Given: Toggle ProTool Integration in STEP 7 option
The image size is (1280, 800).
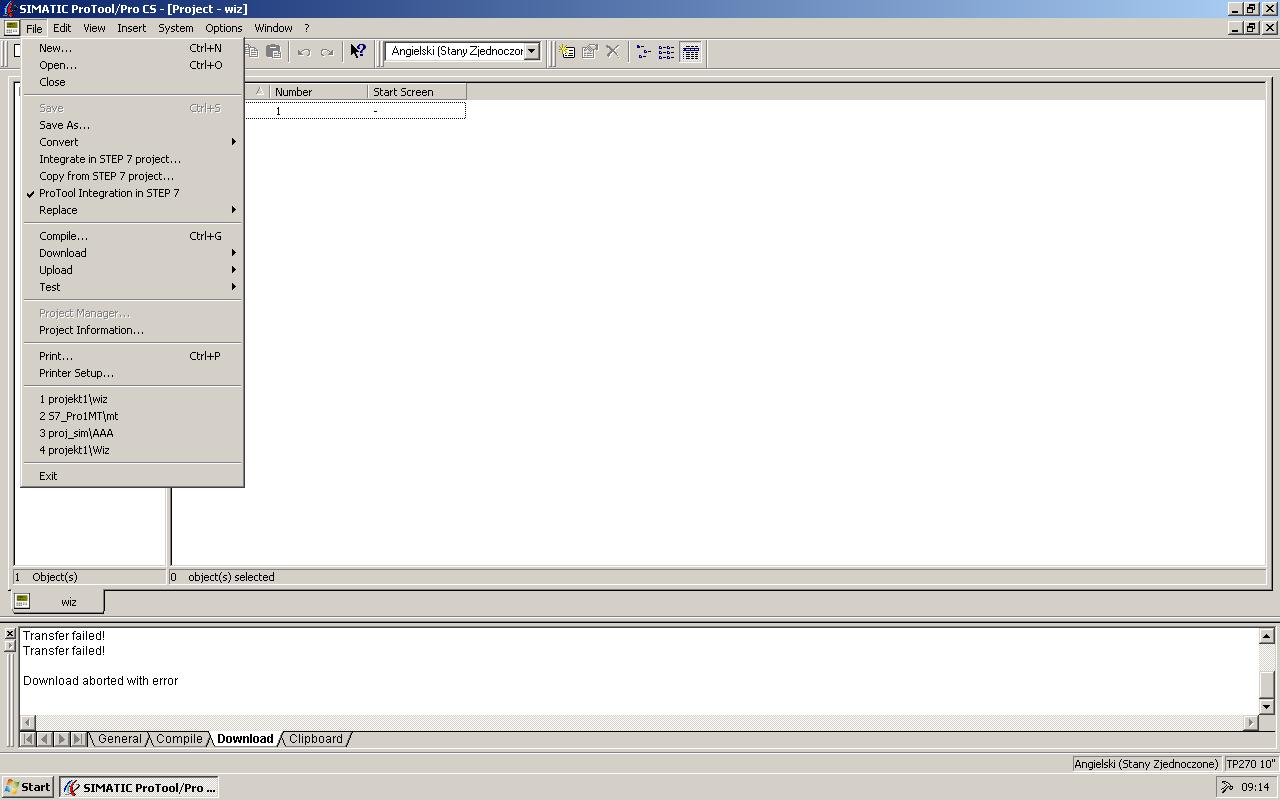Looking at the screenshot, I should (132, 193).
